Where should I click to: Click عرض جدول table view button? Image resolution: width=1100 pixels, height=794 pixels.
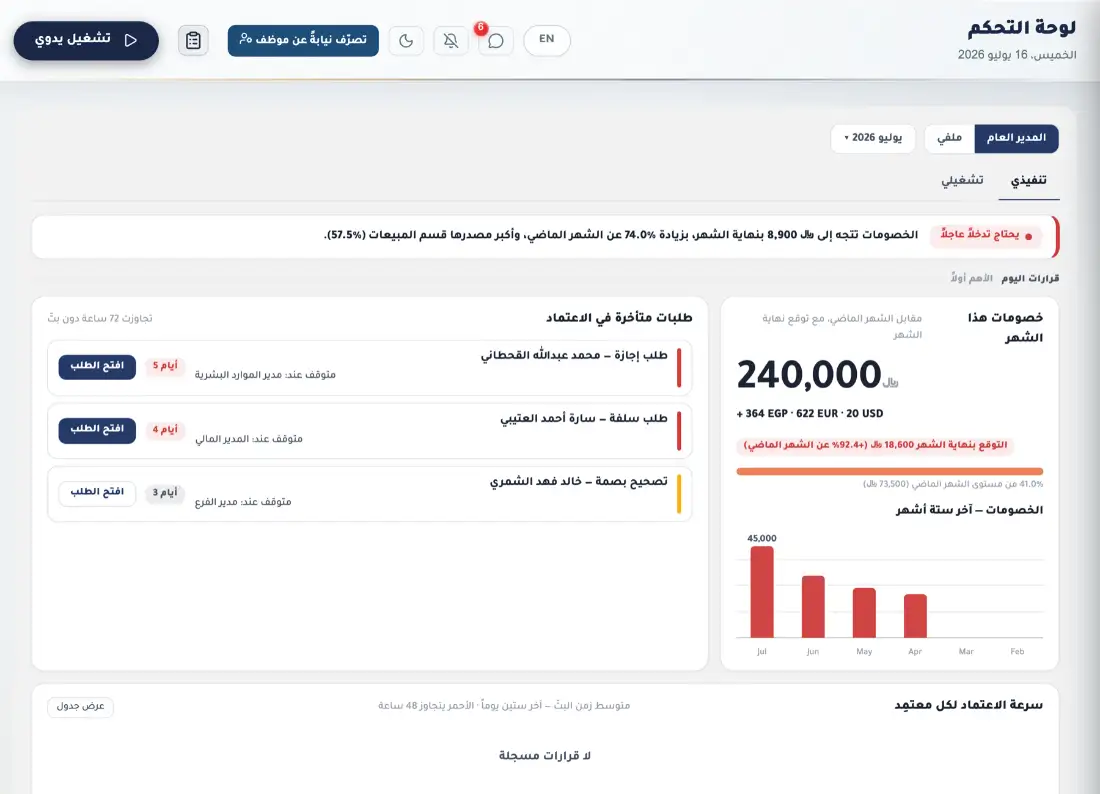click(80, 706)
